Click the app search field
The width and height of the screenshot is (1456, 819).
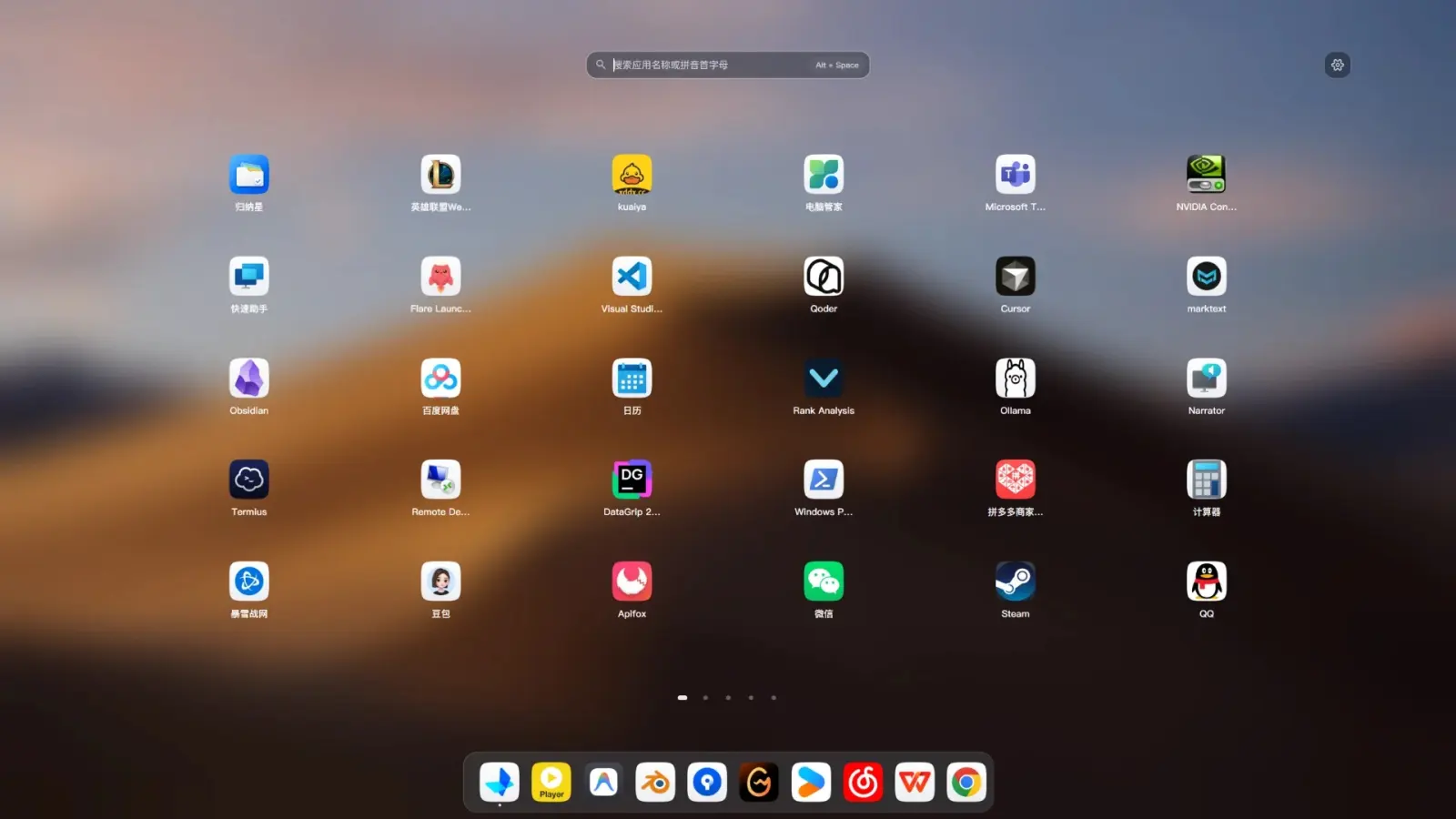point(728,65)
